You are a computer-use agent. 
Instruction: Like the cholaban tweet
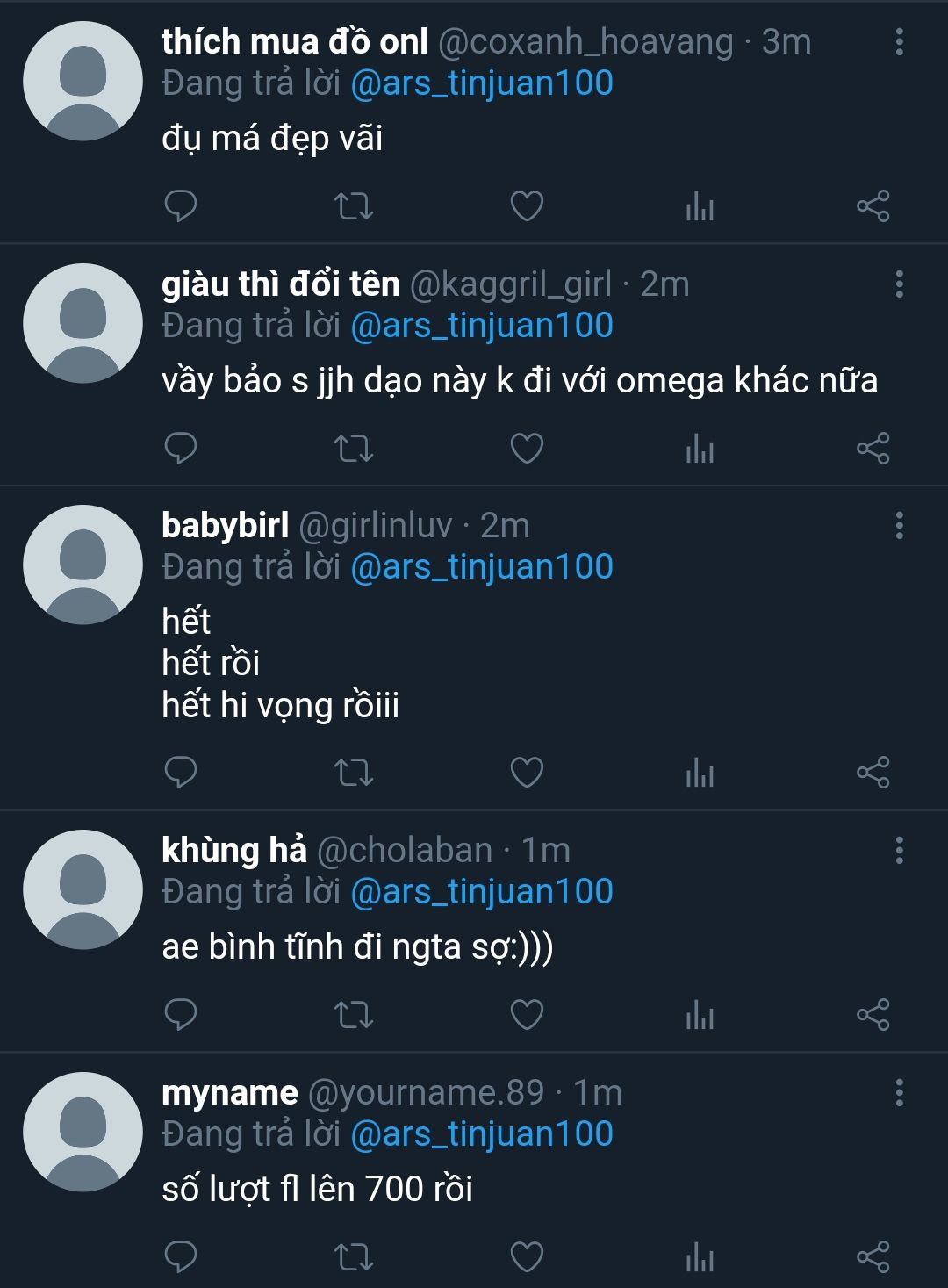527,1015
